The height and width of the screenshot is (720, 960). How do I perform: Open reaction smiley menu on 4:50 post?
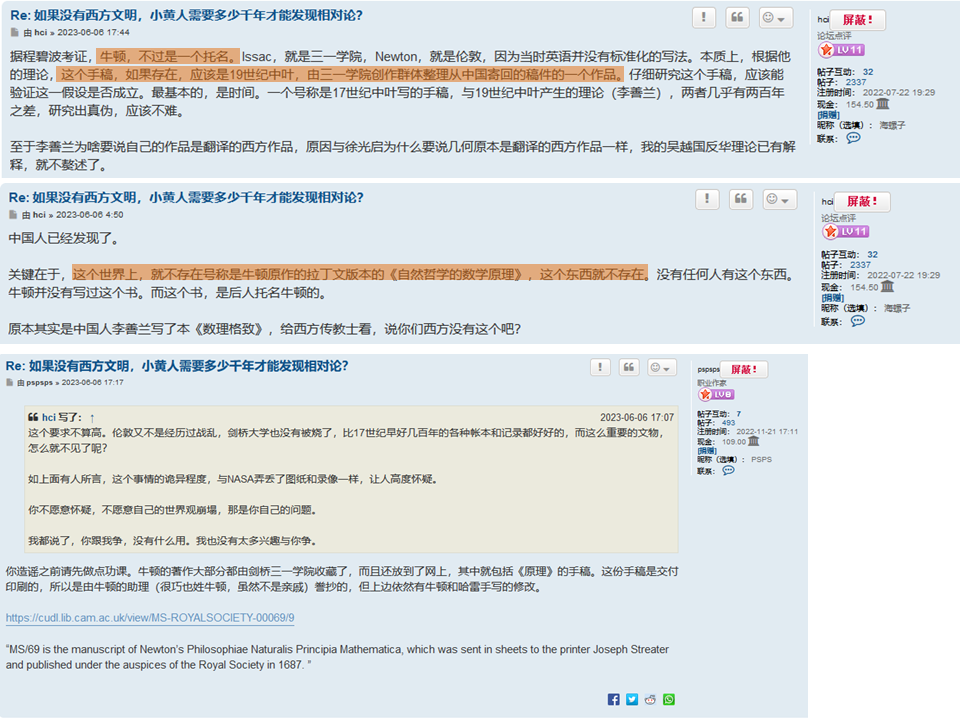tap(779, 199)
